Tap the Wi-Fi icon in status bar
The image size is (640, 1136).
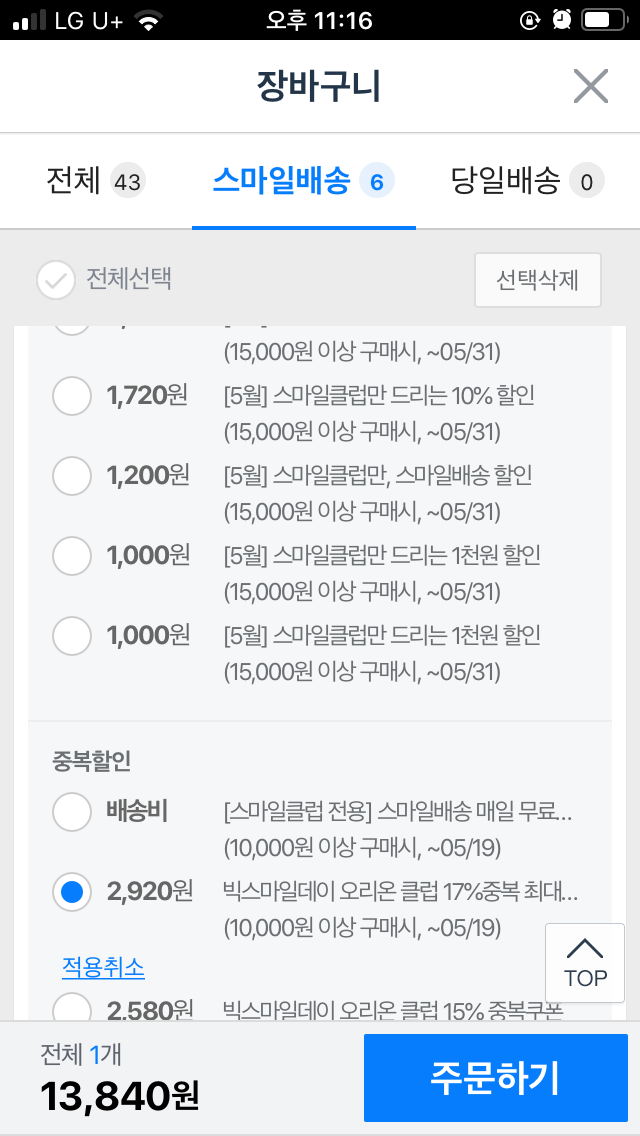(148, 20)
